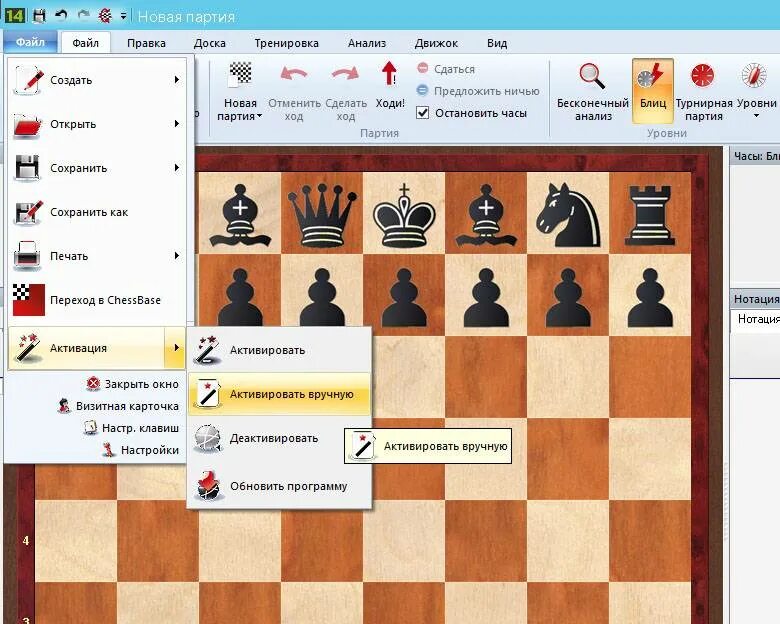
Task: Click the Настройки chess piece icon
Action: click(108, 450)
